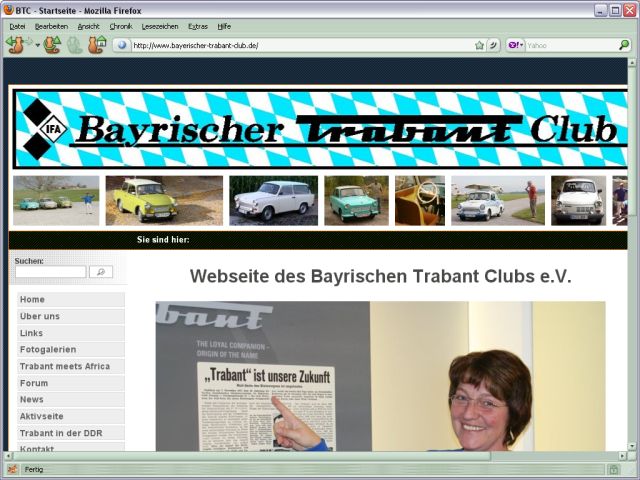Open the Kontakt link
This screenshot has height=480, width=640.
[71, 447]
